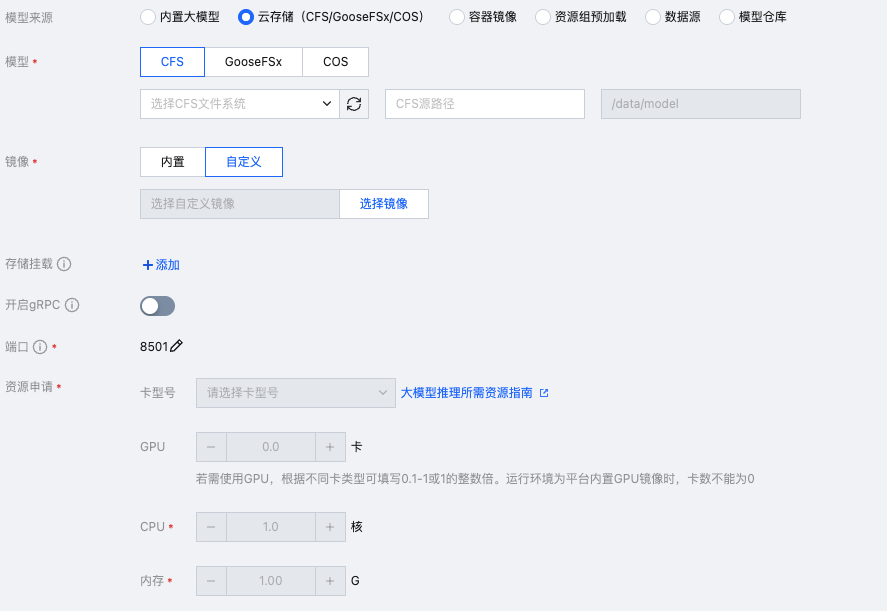
Task: Click the 选择镜像 button
Action: (x=384, y=204)
